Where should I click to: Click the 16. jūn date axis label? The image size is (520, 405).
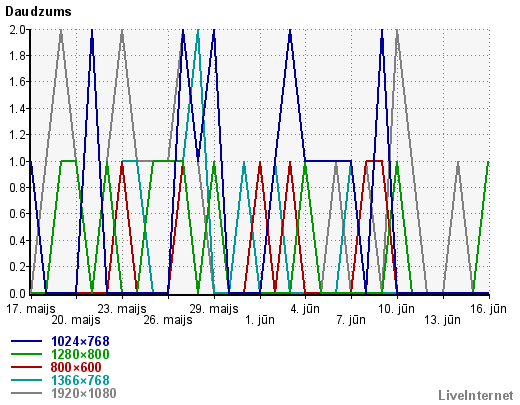(488, 309)
